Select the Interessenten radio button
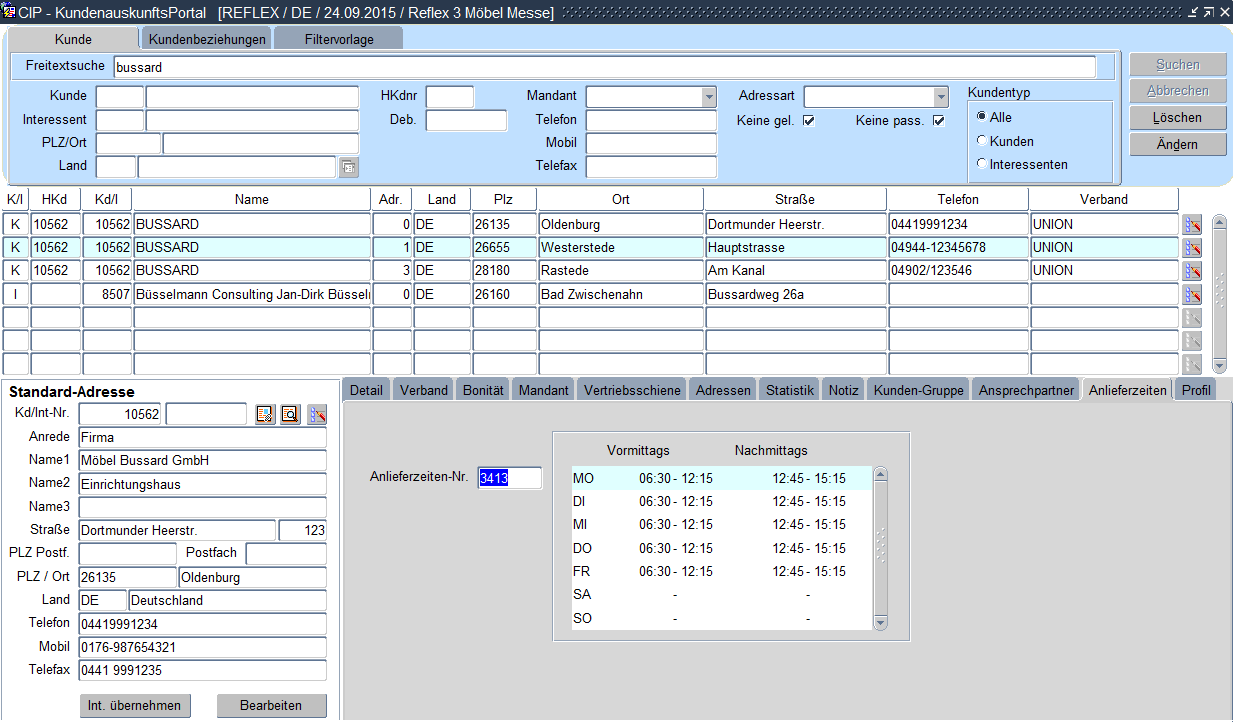1233x722 pixels. coord(982,164)
